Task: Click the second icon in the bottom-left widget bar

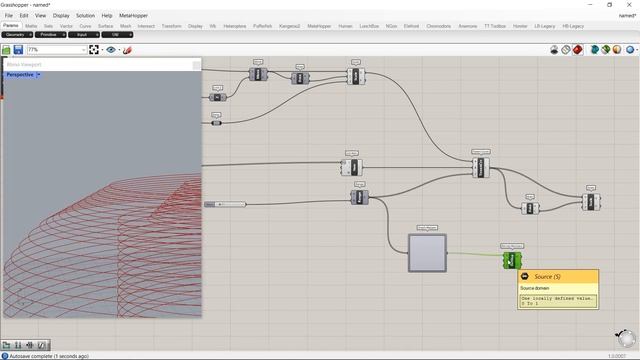Action: [x=18, y=345]
